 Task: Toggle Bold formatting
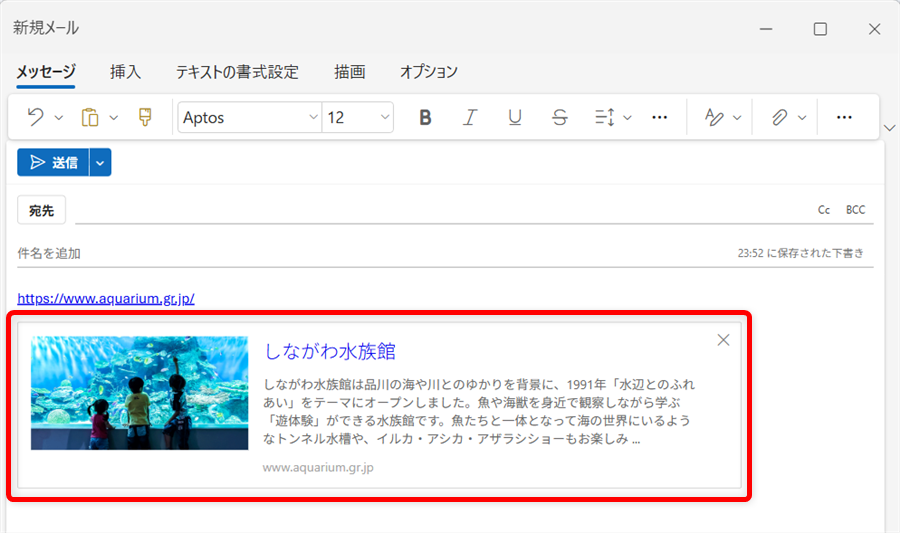425,118
